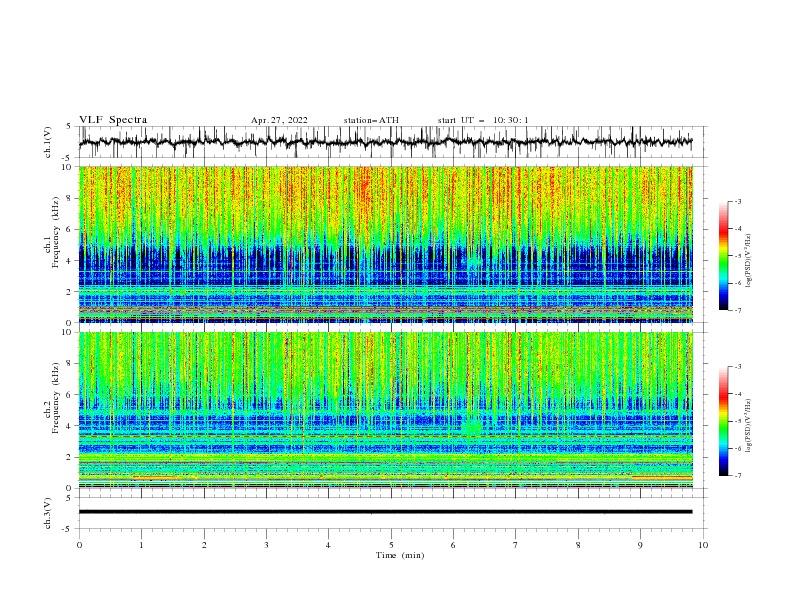
Task: Click the "VLF Spectra" title text
Action: (113, 120)
